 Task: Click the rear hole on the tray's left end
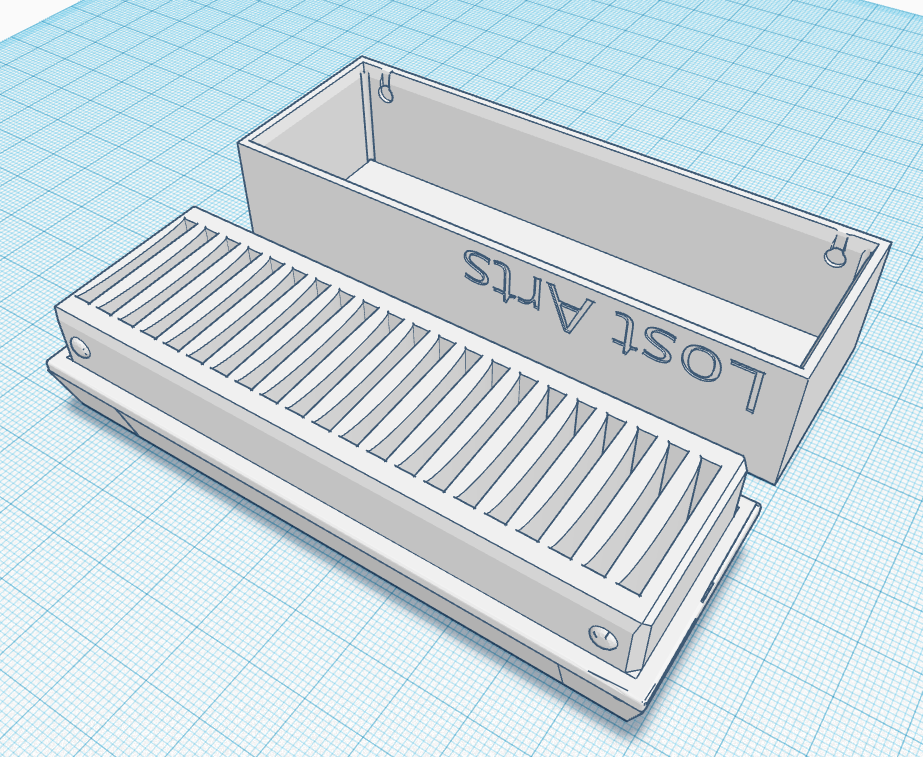[79, 347]
